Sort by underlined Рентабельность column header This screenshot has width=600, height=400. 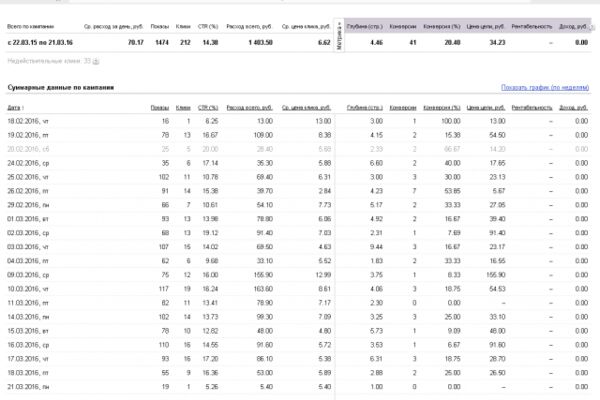point(532,108)
